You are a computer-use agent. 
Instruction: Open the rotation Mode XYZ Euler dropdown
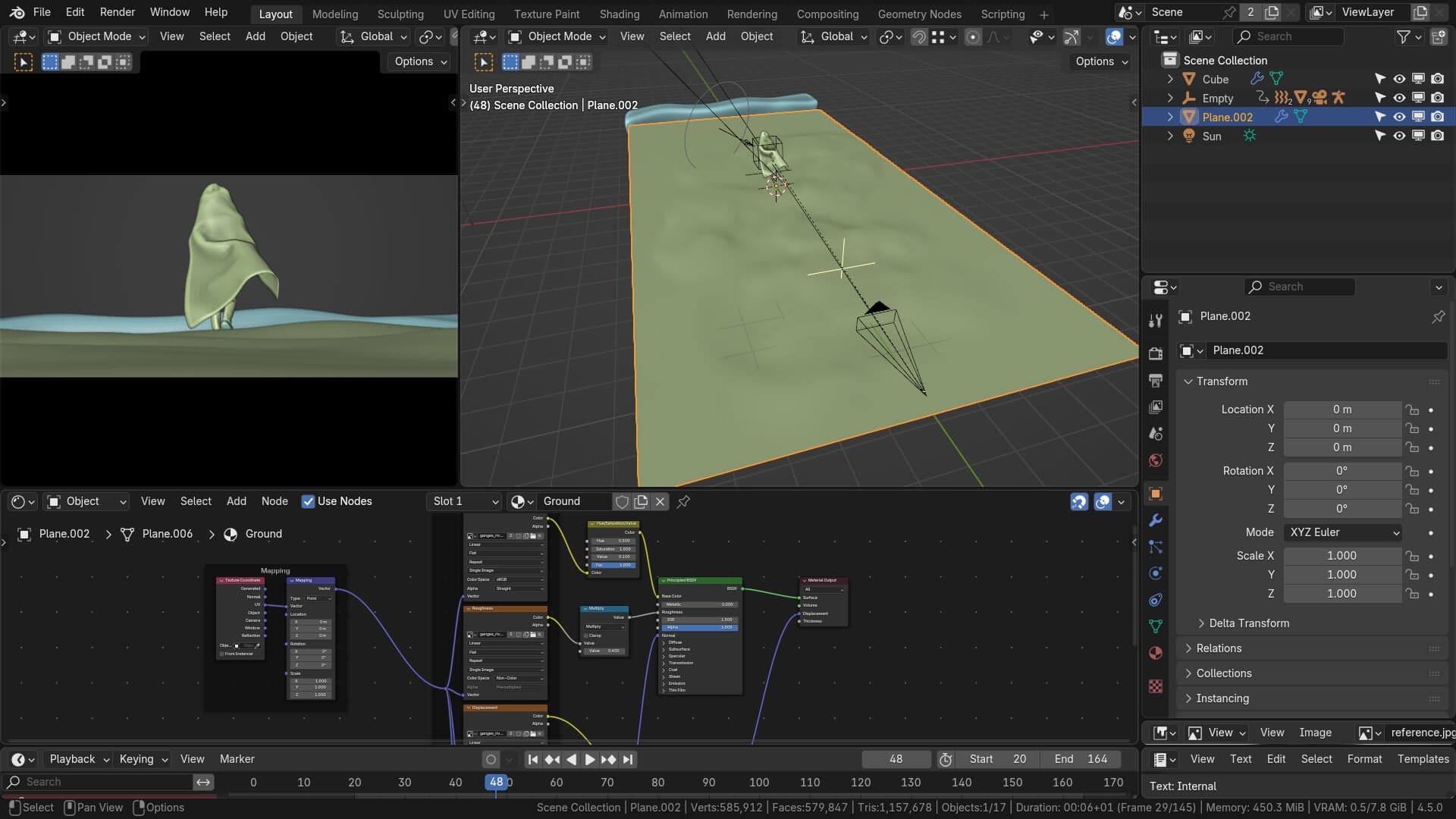tap(1342, 532)
